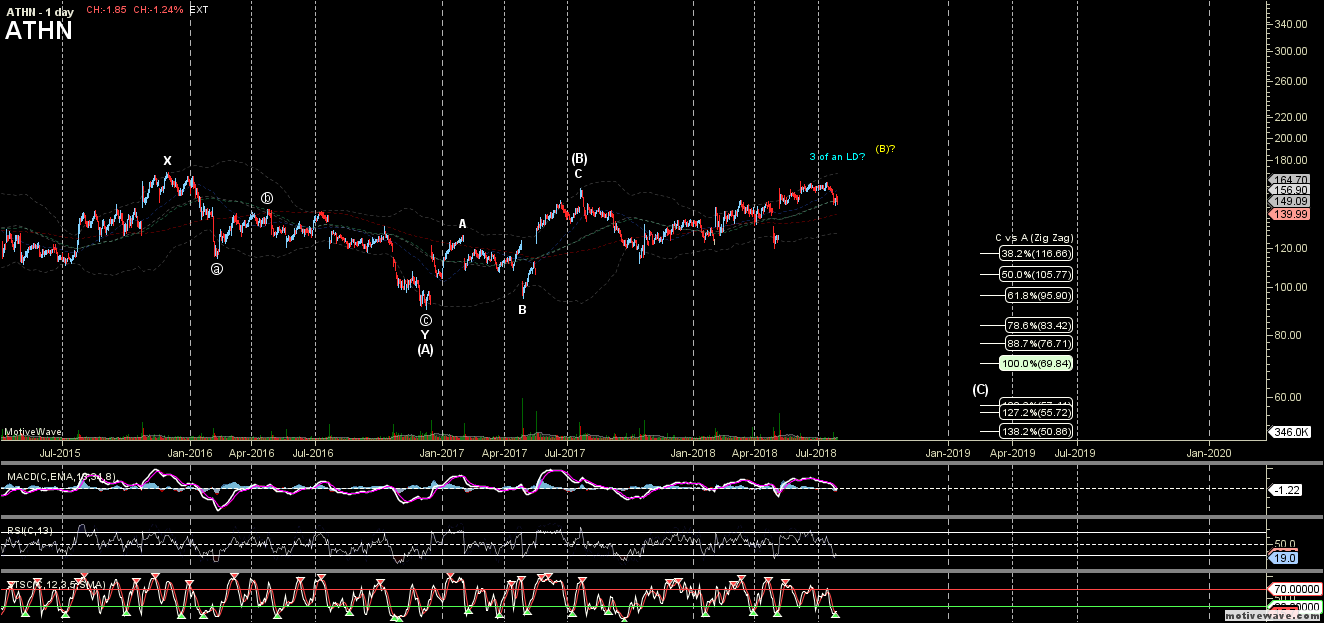
Task: Click the 340.00 price axis label
Action: coord(1293,23)
